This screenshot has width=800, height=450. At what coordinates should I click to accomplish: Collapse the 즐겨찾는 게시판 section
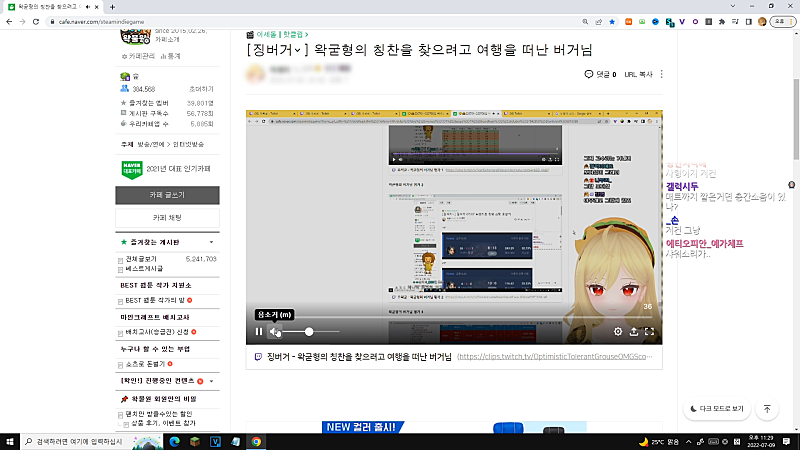click(210, 243)
